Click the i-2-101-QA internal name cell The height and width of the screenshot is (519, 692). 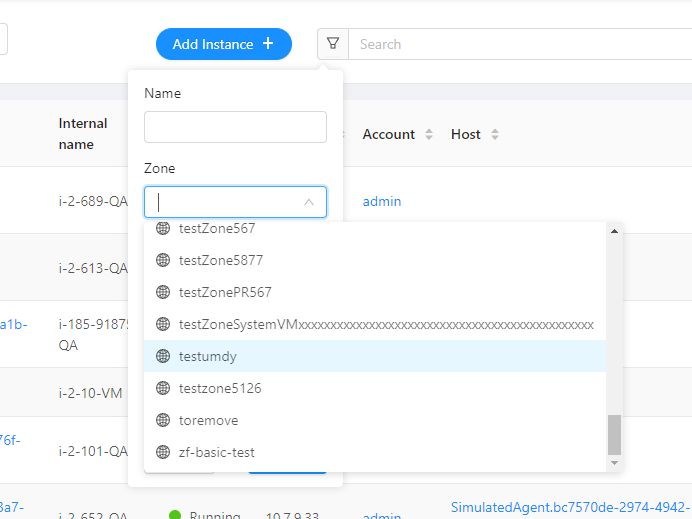coord(93,451)
